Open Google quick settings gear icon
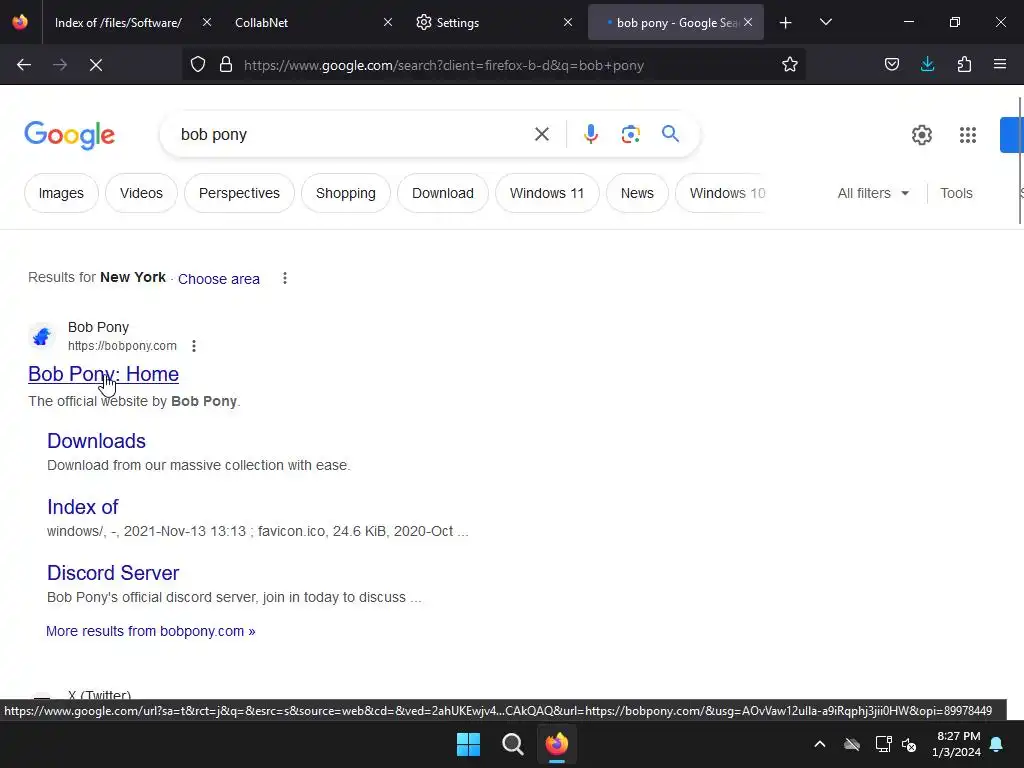The width and height of the screenshot is (1024, 768). (x=921, y=135)
